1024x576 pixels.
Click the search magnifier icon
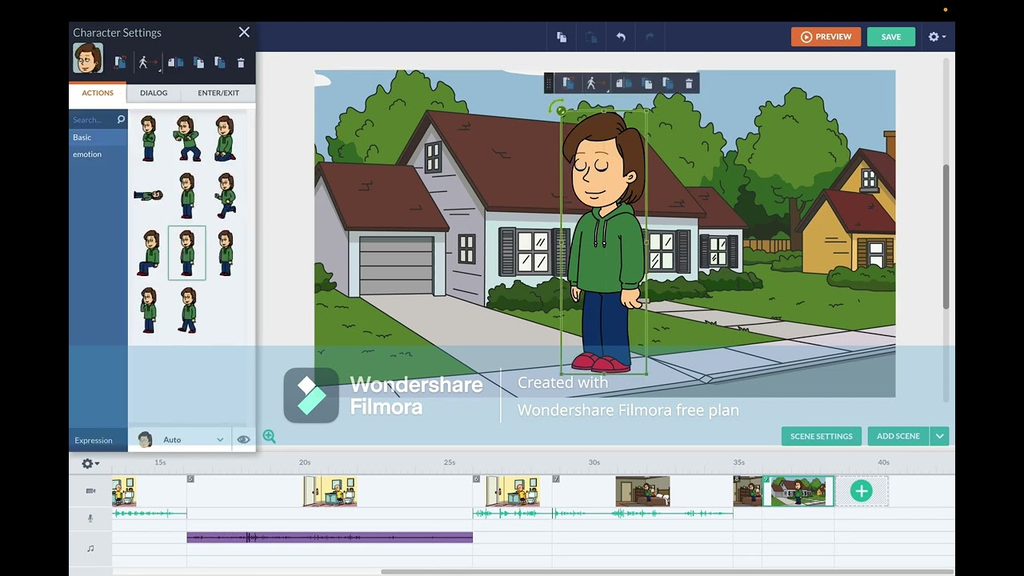(121, 120)
